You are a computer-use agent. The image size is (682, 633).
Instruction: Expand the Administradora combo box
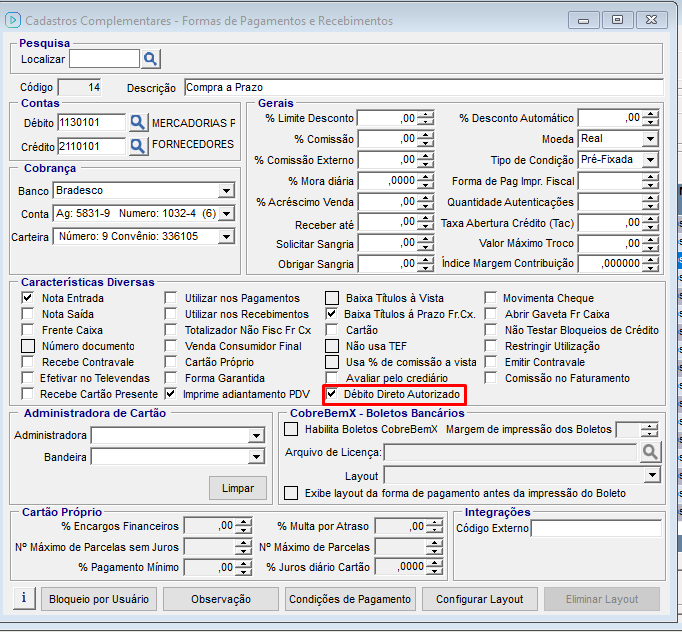pos(256,436)
